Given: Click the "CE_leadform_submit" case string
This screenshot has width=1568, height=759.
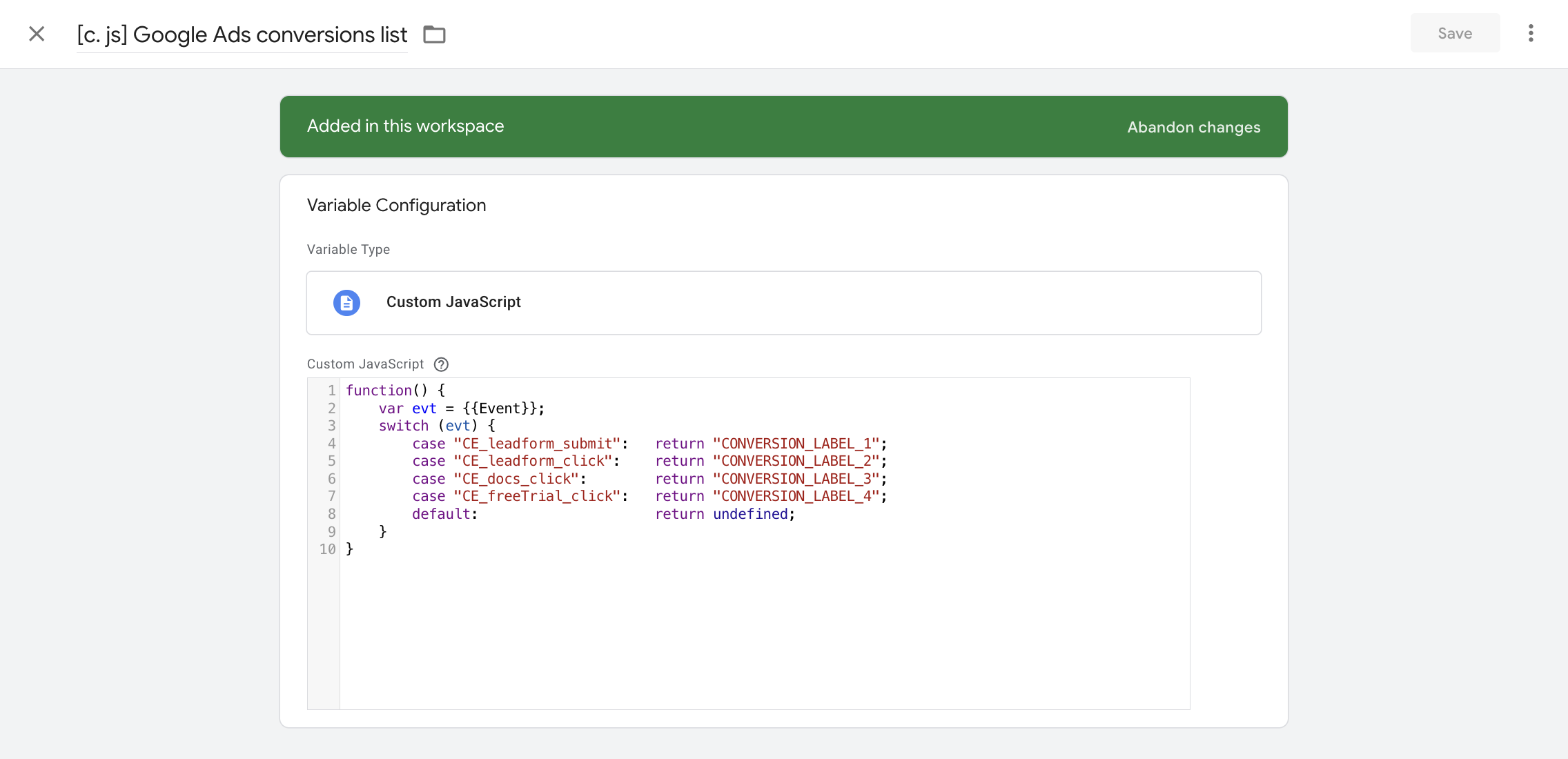Looking at the screenshot, I should click(x=537, y=444).
